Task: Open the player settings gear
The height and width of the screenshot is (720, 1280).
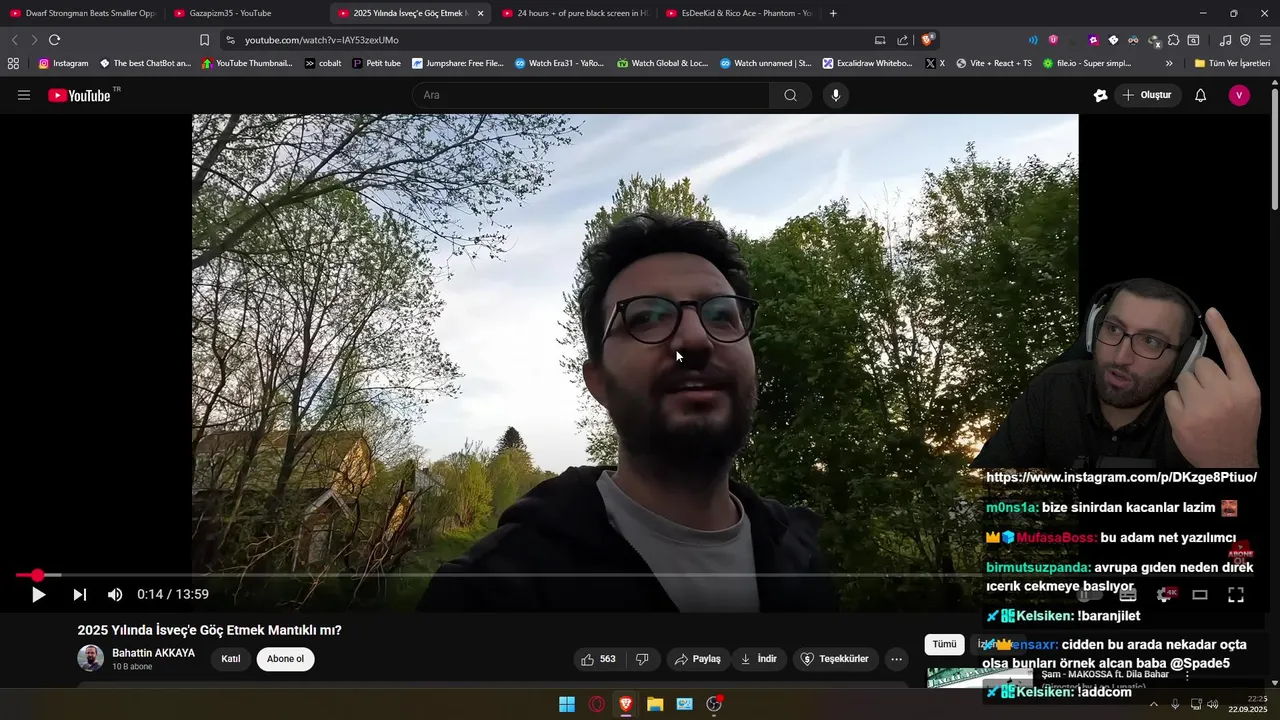Action: [x=1164, y=594]
